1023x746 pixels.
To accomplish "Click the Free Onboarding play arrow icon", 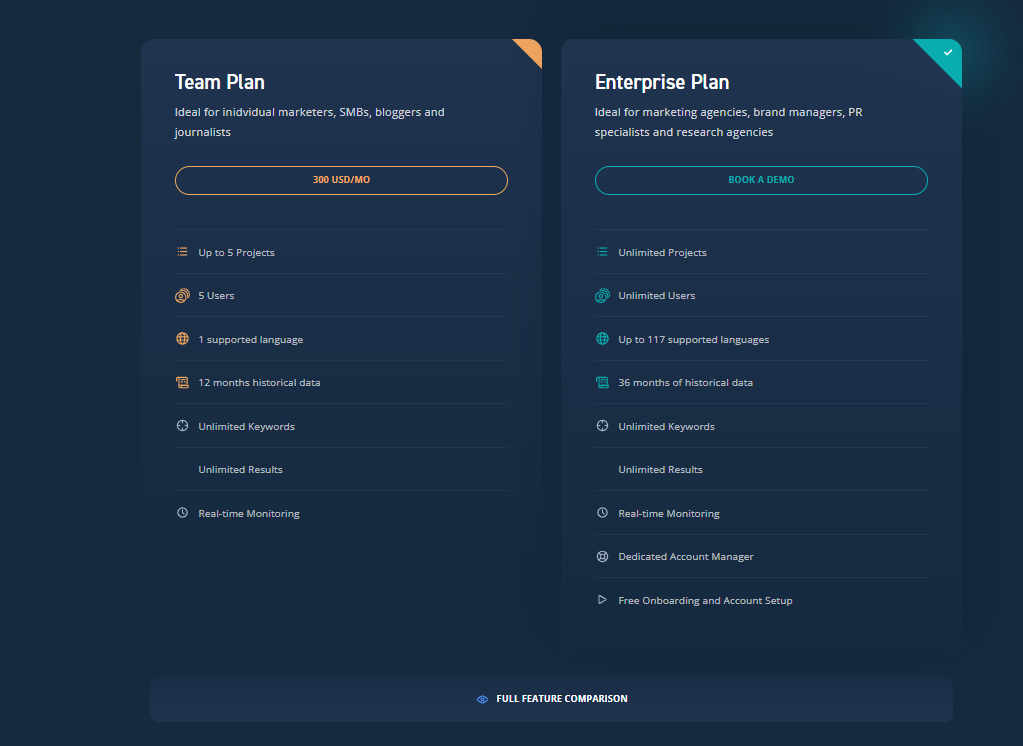I will [x=602, y=600].
